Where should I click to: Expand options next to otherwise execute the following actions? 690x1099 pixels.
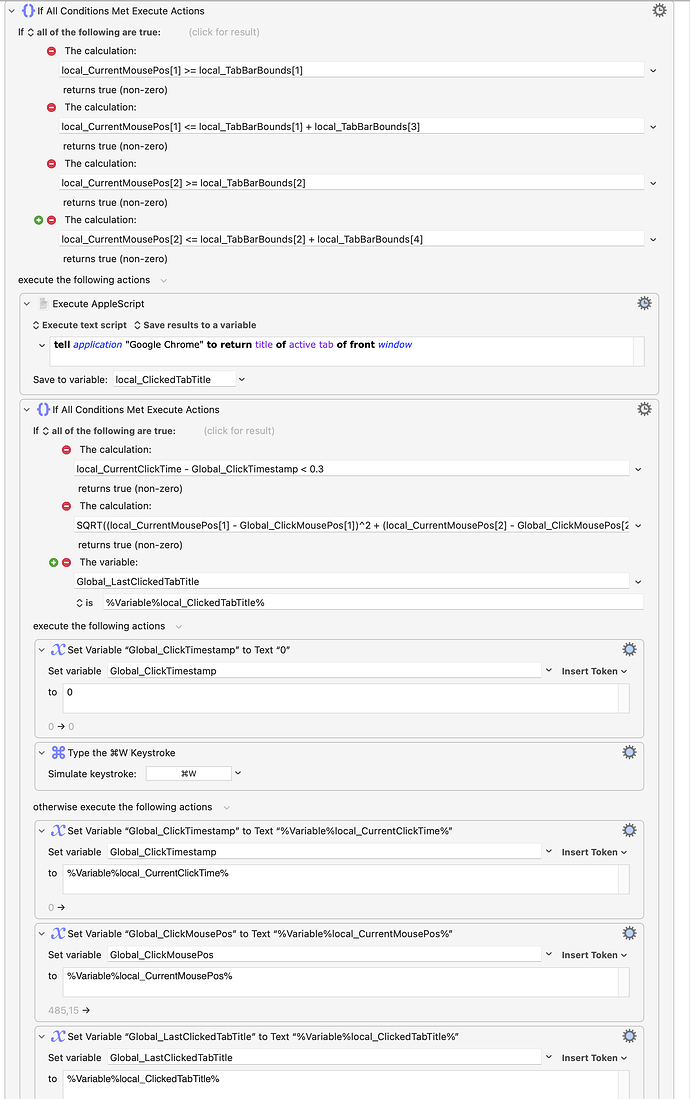[x=227, y=807]
